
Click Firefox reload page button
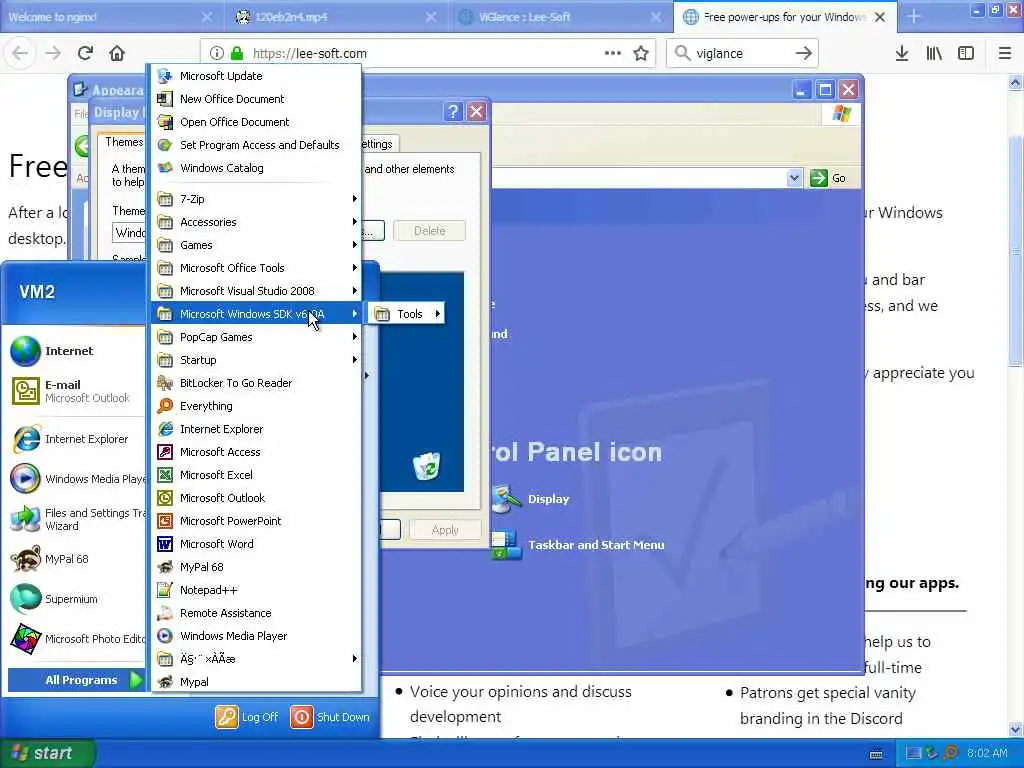coord(85,53)
